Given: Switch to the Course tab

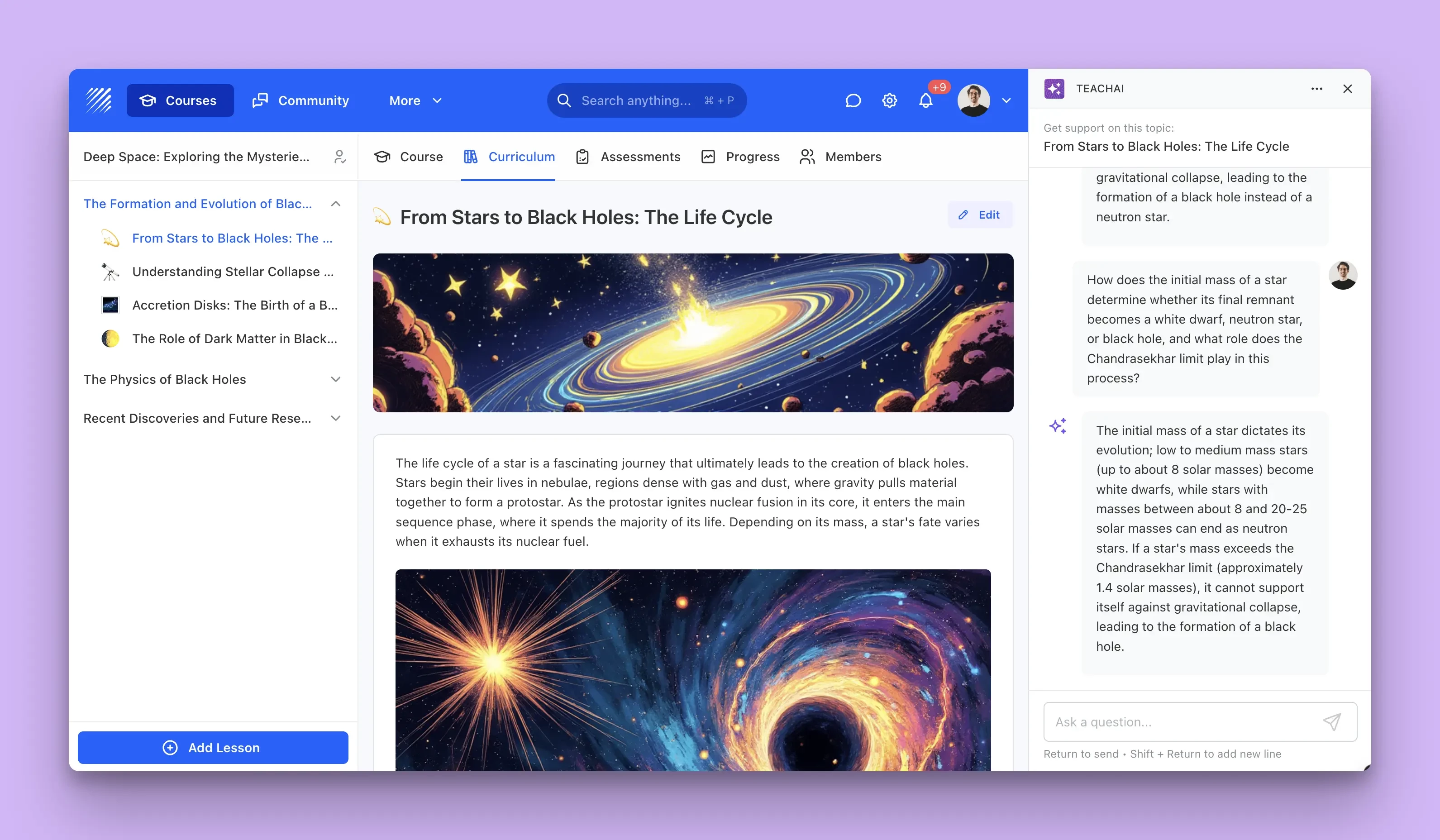Looking at the screenshot, I should pyautogui.click(x=408, y=157).
